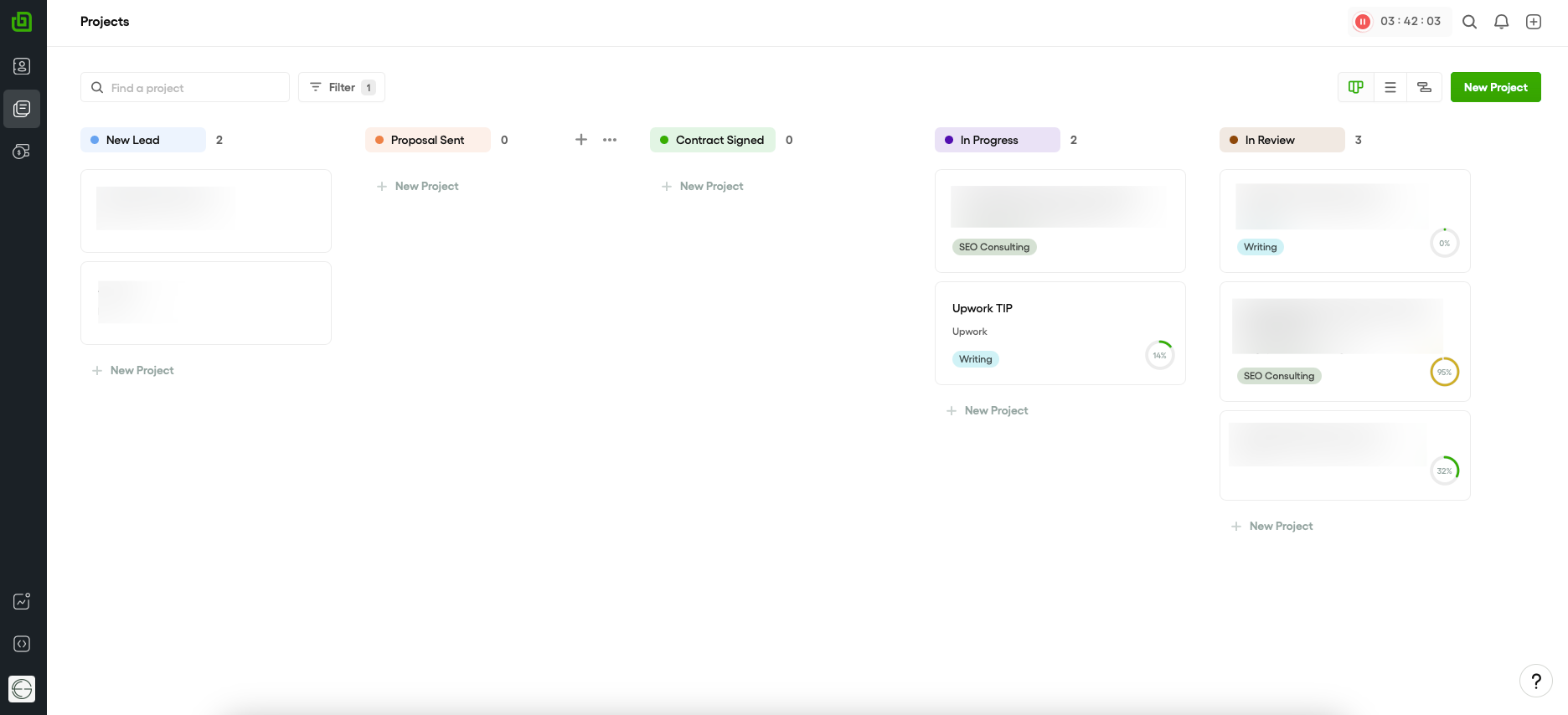
Task: Open the user profile avatar
Action: click(x=22, y=689)
